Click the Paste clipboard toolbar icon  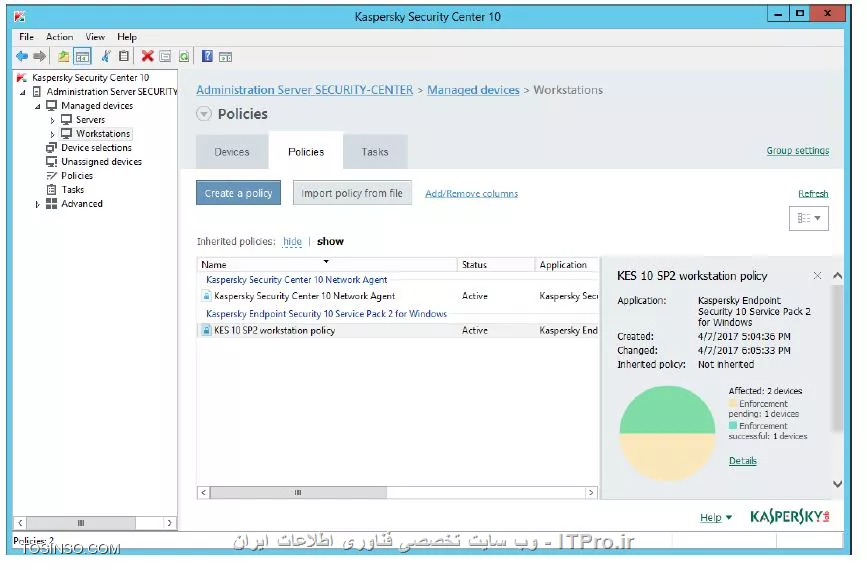(x=124, y=56)
